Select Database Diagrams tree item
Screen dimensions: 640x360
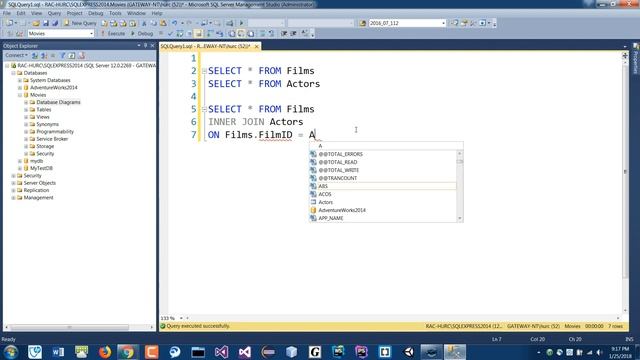[x=58, y=102]
